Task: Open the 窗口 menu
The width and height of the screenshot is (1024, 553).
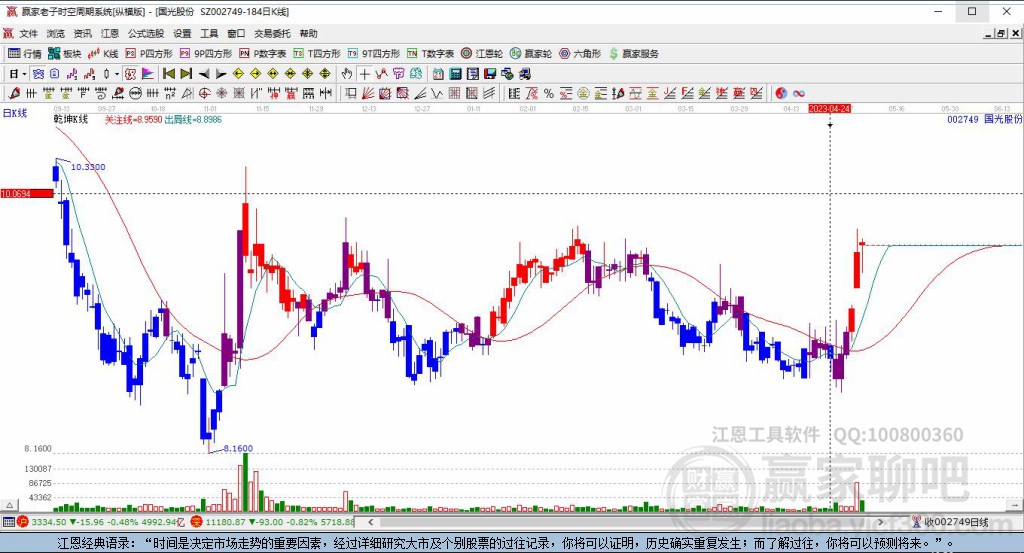Action: click(x=236, y=33)
